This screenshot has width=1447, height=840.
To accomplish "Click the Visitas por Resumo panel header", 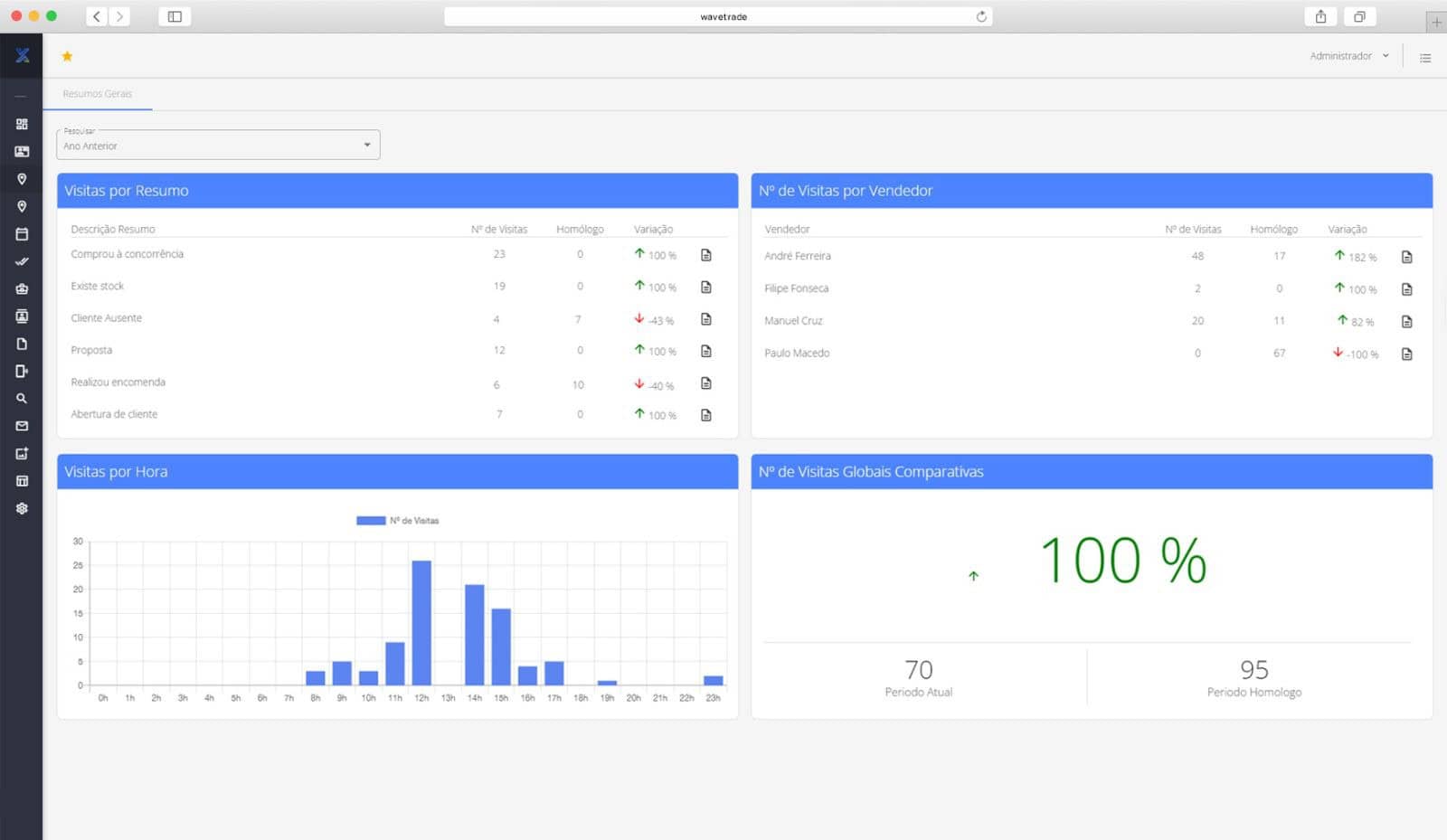I will 397,191.
